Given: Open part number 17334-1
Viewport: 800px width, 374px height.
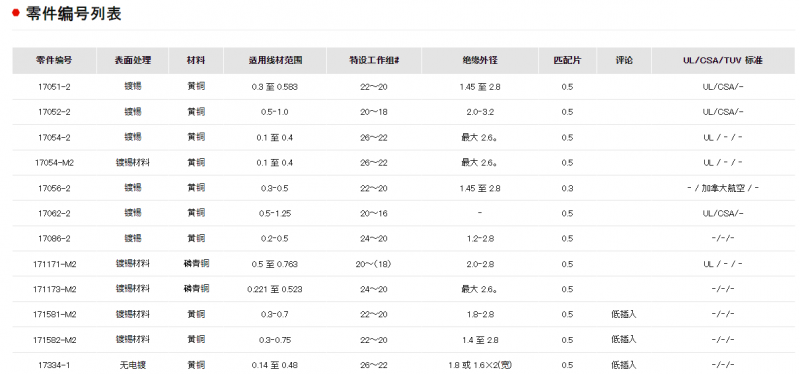Looking at the screenshot, I should coord(54,365).
